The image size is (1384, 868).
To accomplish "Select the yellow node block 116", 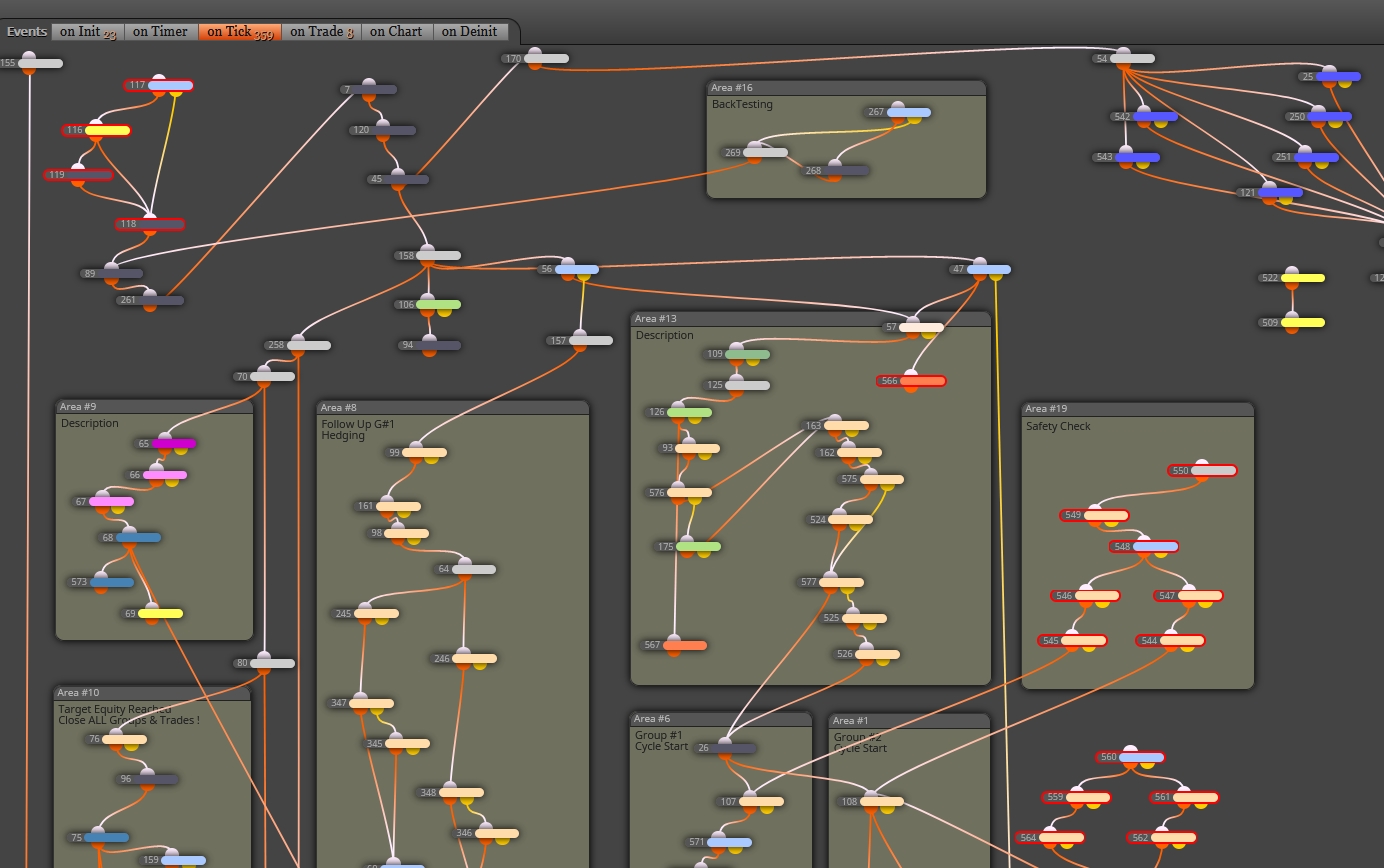I will pos(97,130).
